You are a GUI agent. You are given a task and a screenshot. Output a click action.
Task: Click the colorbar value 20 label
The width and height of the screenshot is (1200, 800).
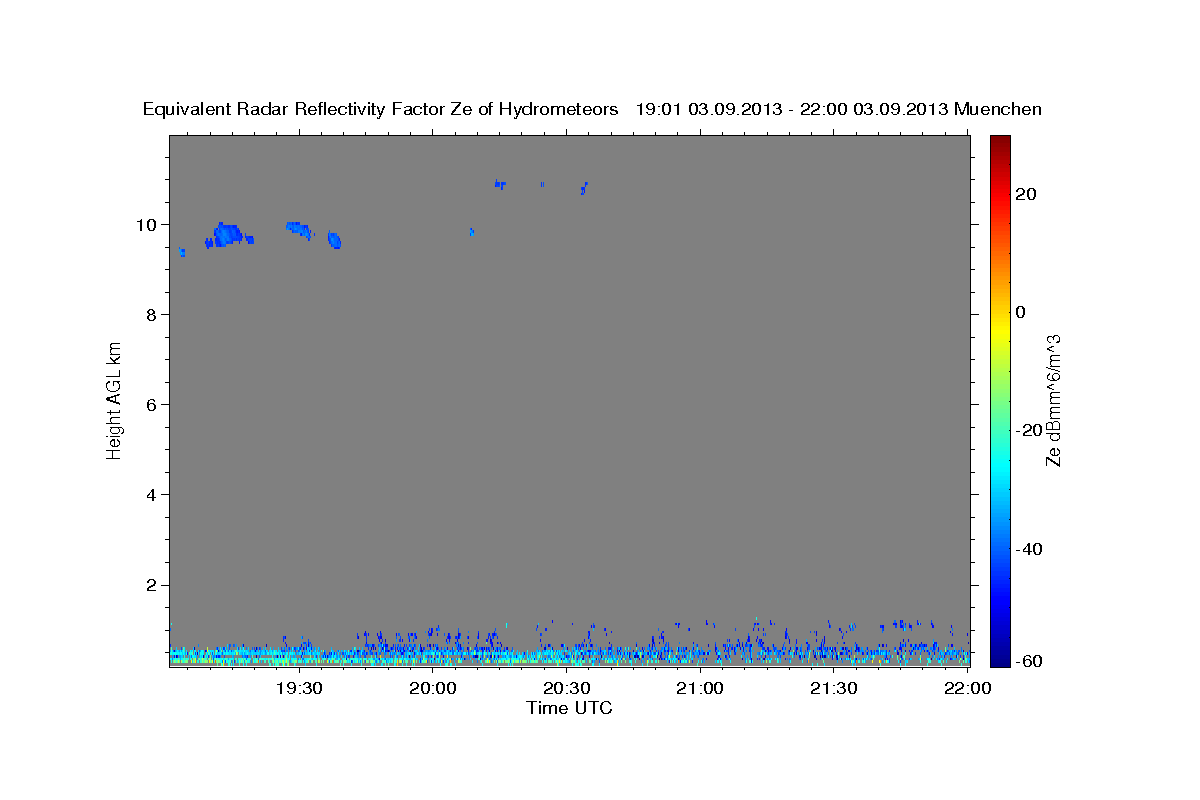click(1025, 194)
